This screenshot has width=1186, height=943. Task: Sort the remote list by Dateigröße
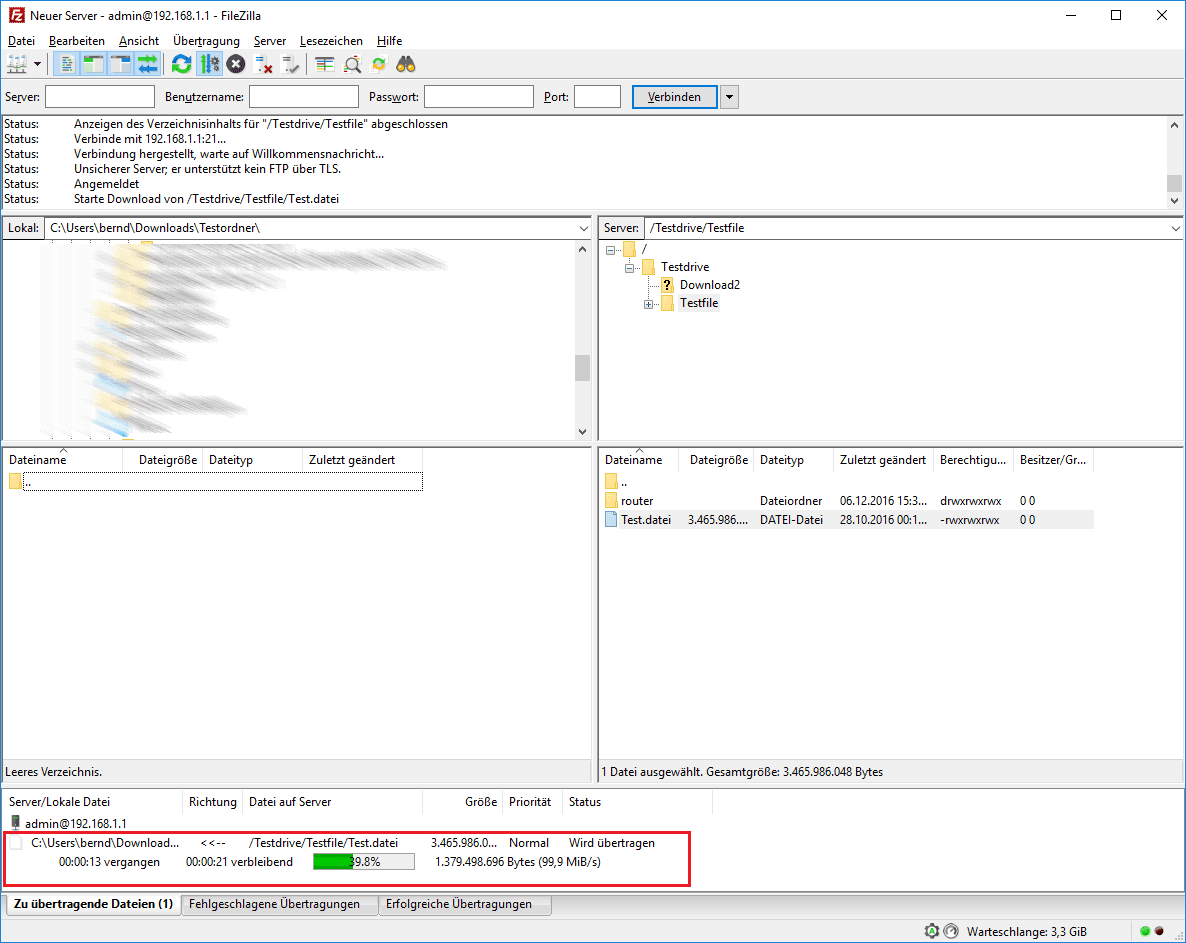click(719, 460)
